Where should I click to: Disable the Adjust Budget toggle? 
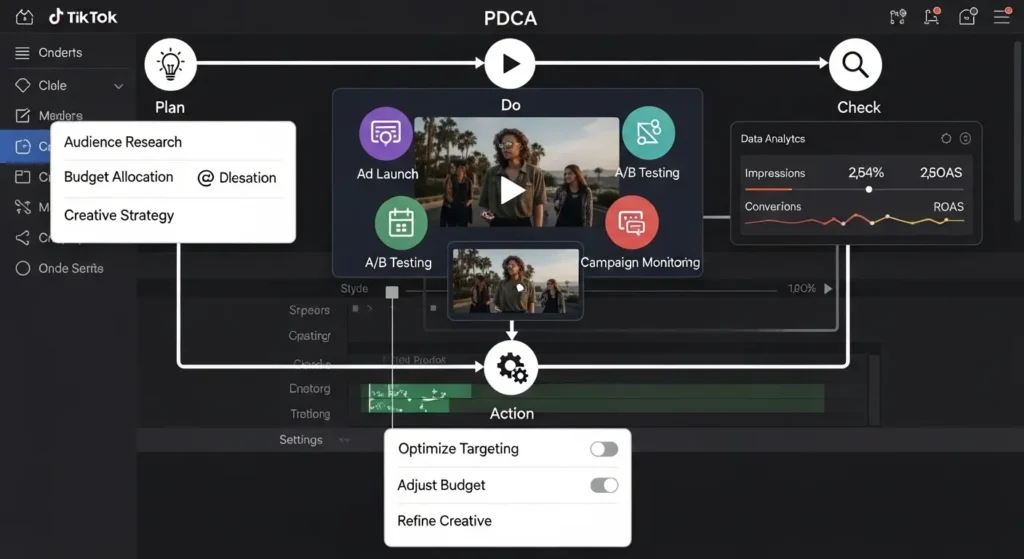tap(604, 485)
